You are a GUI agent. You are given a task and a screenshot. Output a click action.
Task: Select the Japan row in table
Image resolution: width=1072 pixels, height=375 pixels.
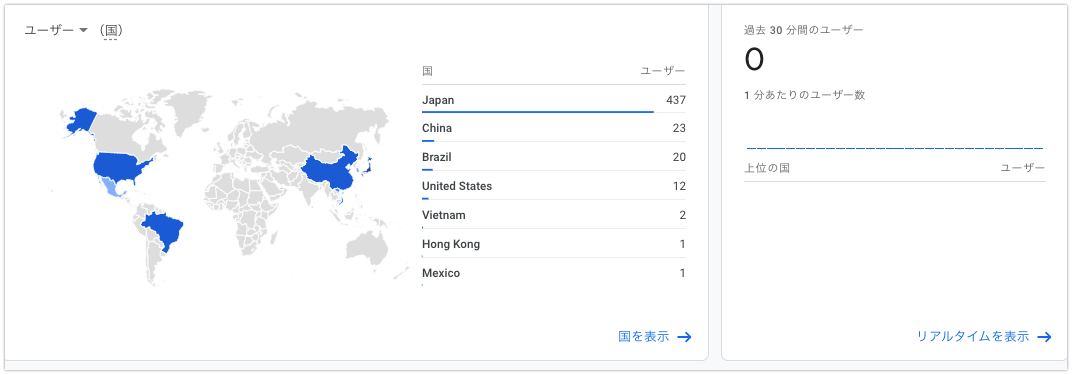click(x=554, y=100)
